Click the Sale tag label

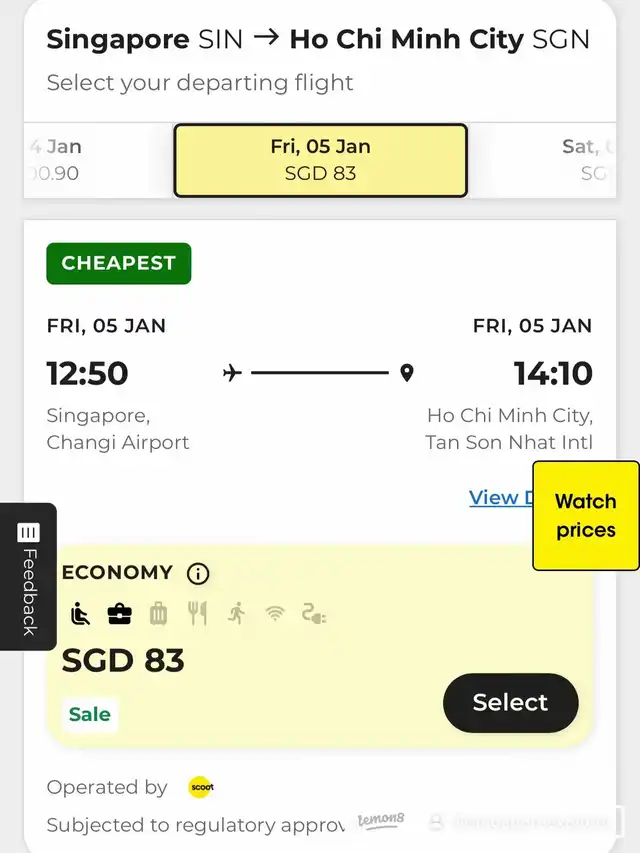[90, 714]
